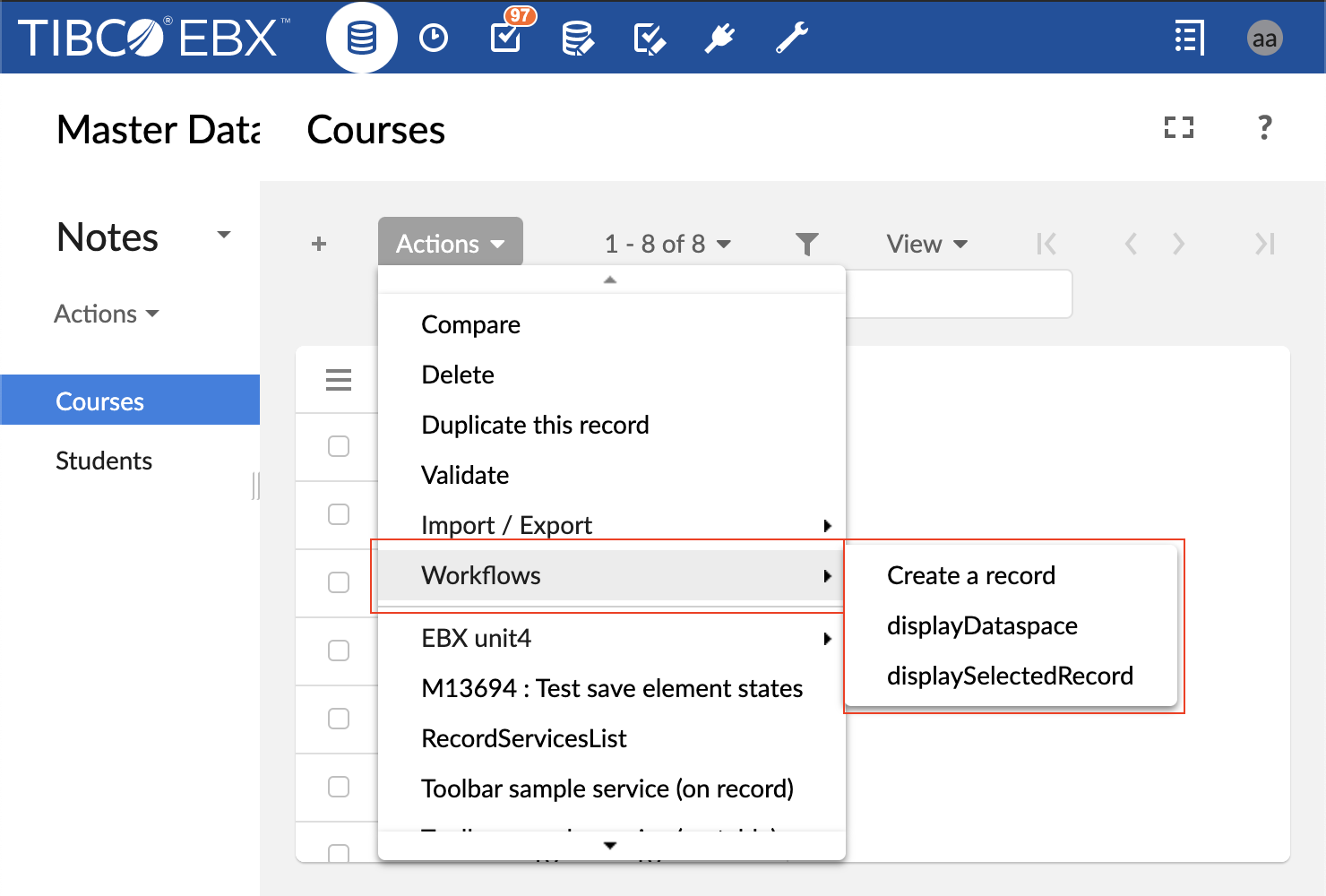Expand the Notes dropdown arrow in sidebar
1326x896 pixels.
click(x=224, y=236)
